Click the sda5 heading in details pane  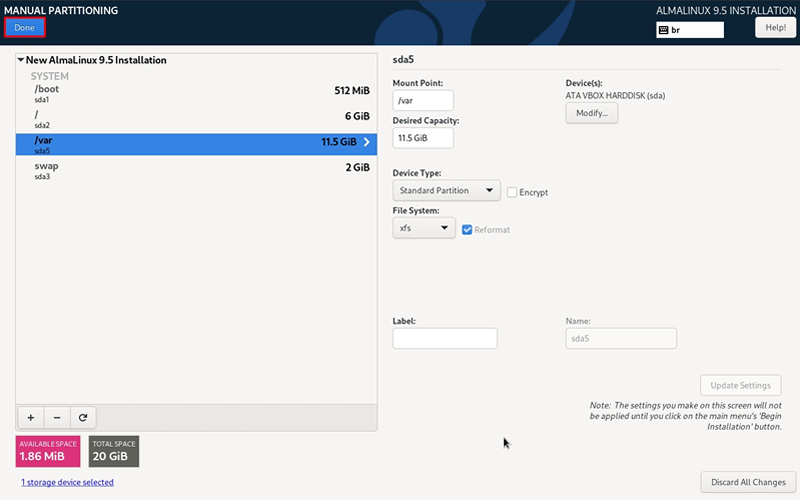tap(403, 59)
